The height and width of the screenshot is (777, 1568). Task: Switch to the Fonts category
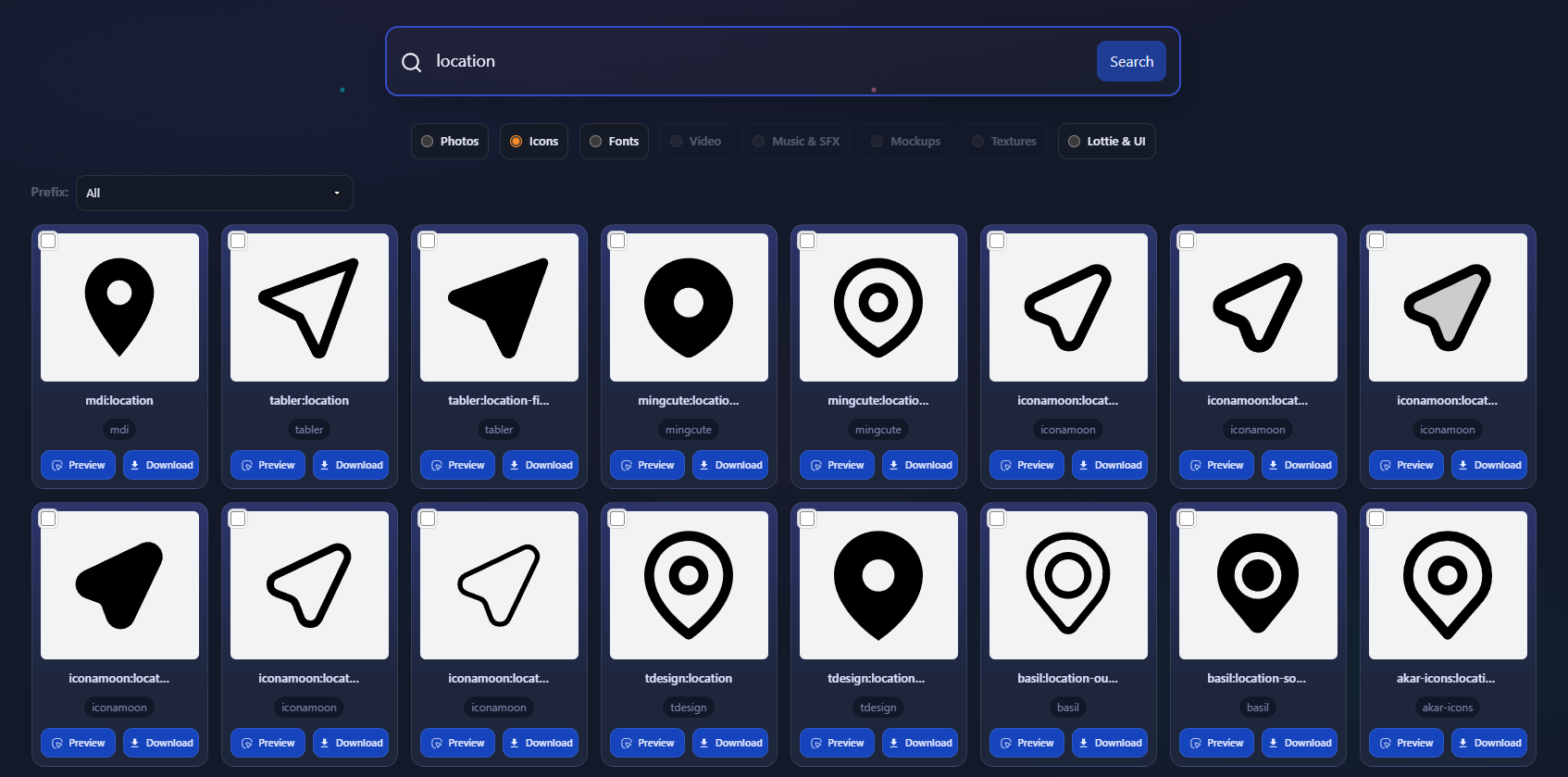pyautogui.click(x=615, y=142)
